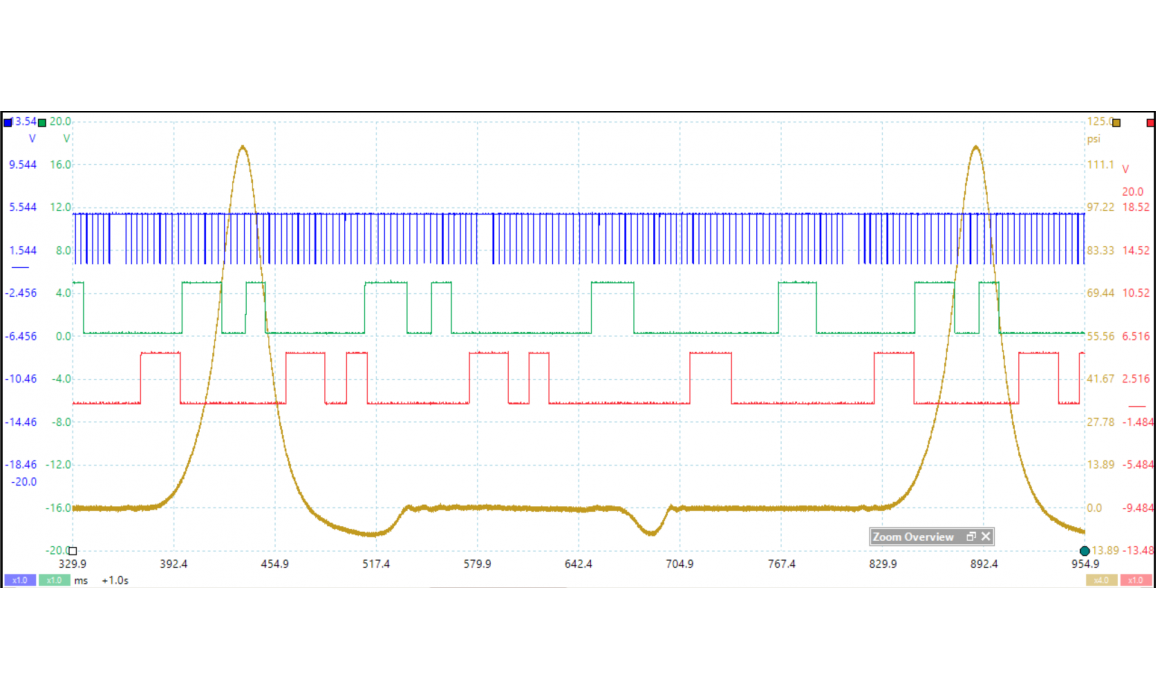The image size is (1156, 700).
Task: Click the ms time unit label
Action: [x=81, y=580]
